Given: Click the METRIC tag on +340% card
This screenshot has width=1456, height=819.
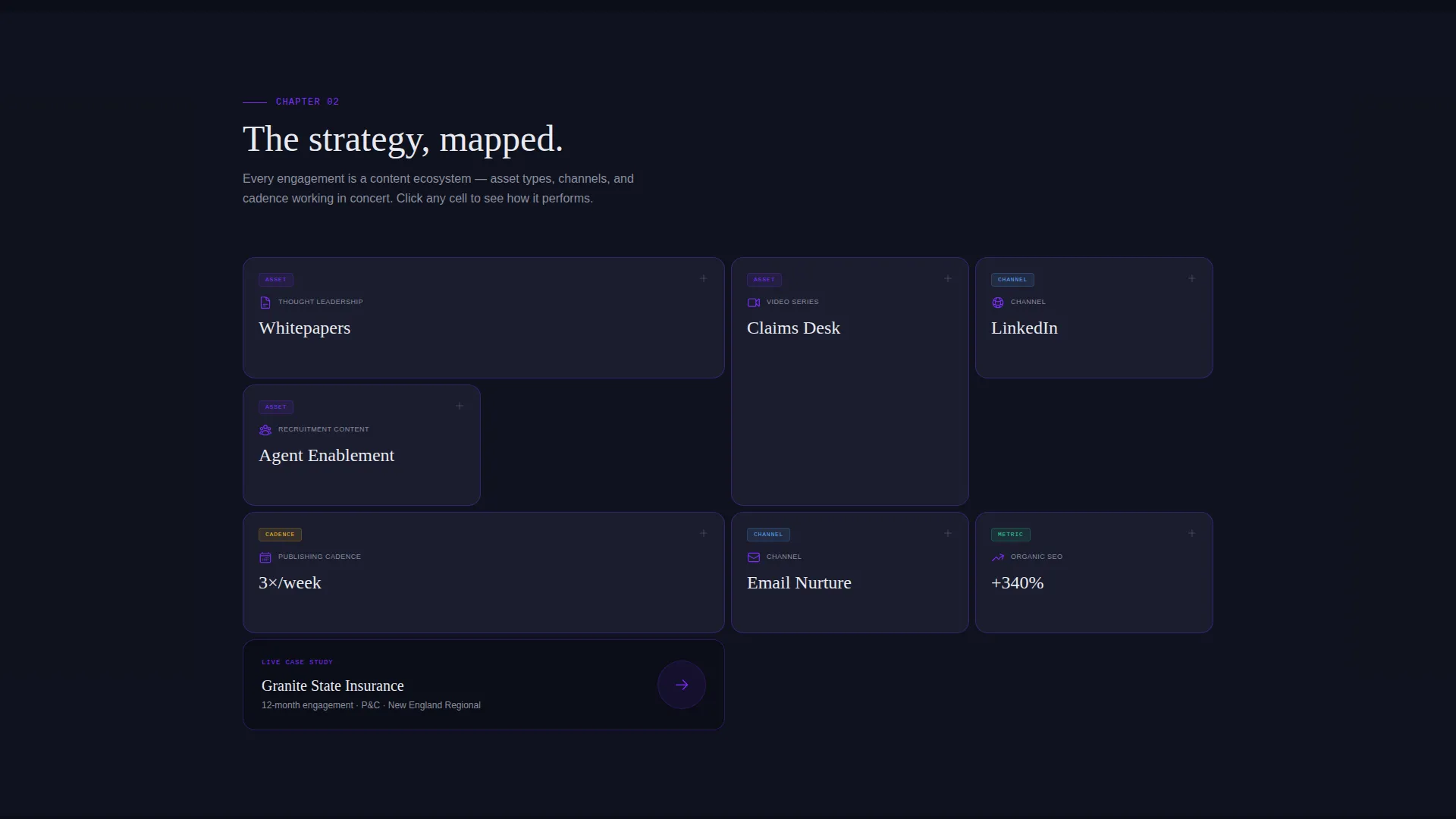Looking at the screenshot, I should (1010, 535).
